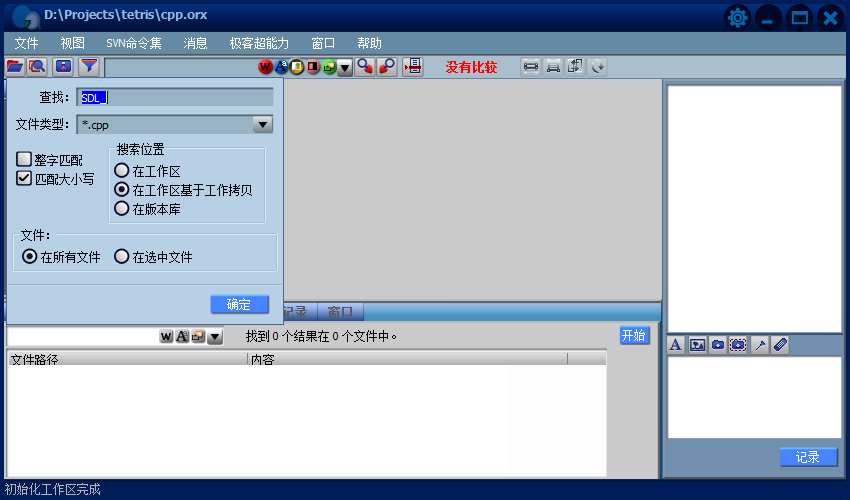Click the toolbar search input field

pyautogui.click(x=181, y=67)
